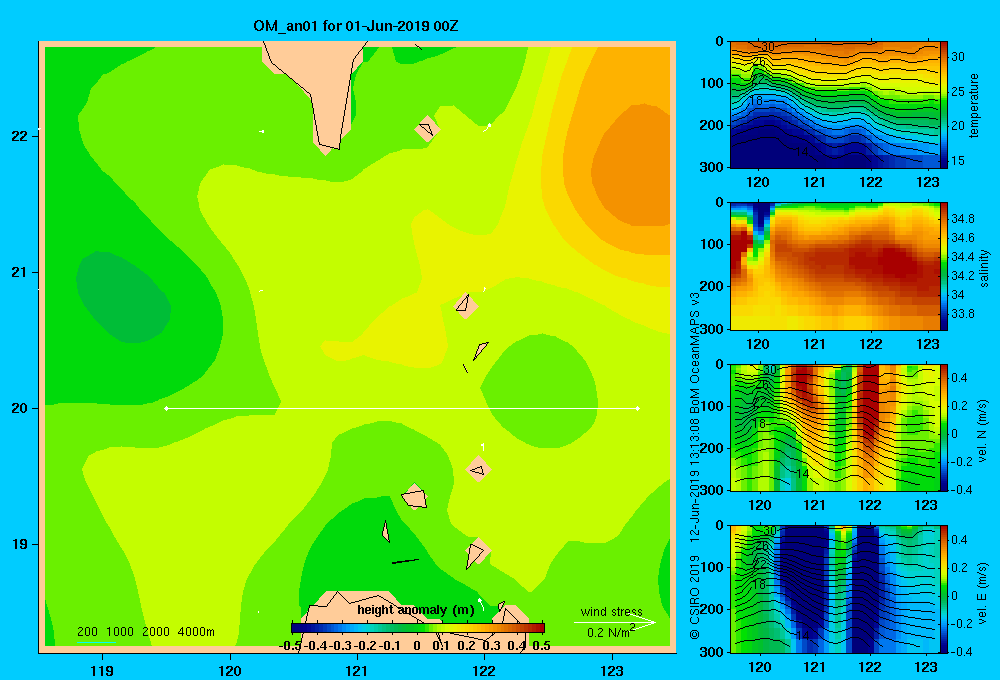1000x680 pixels.
Task: Click the 'wind stress' label
Action: 612,611
